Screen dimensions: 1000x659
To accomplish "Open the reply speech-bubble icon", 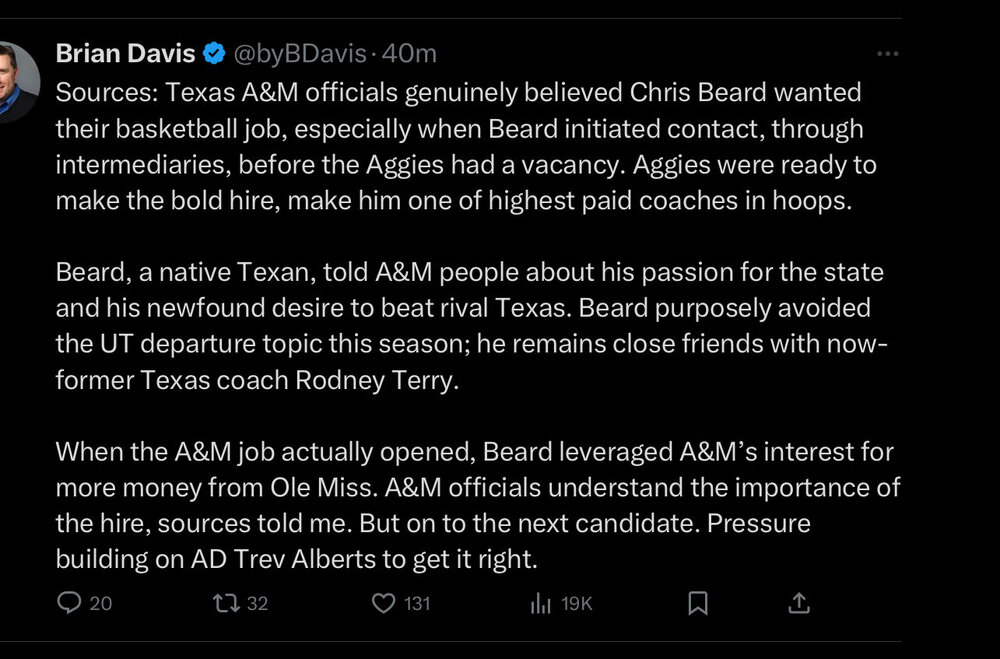I will coord(69,603).
